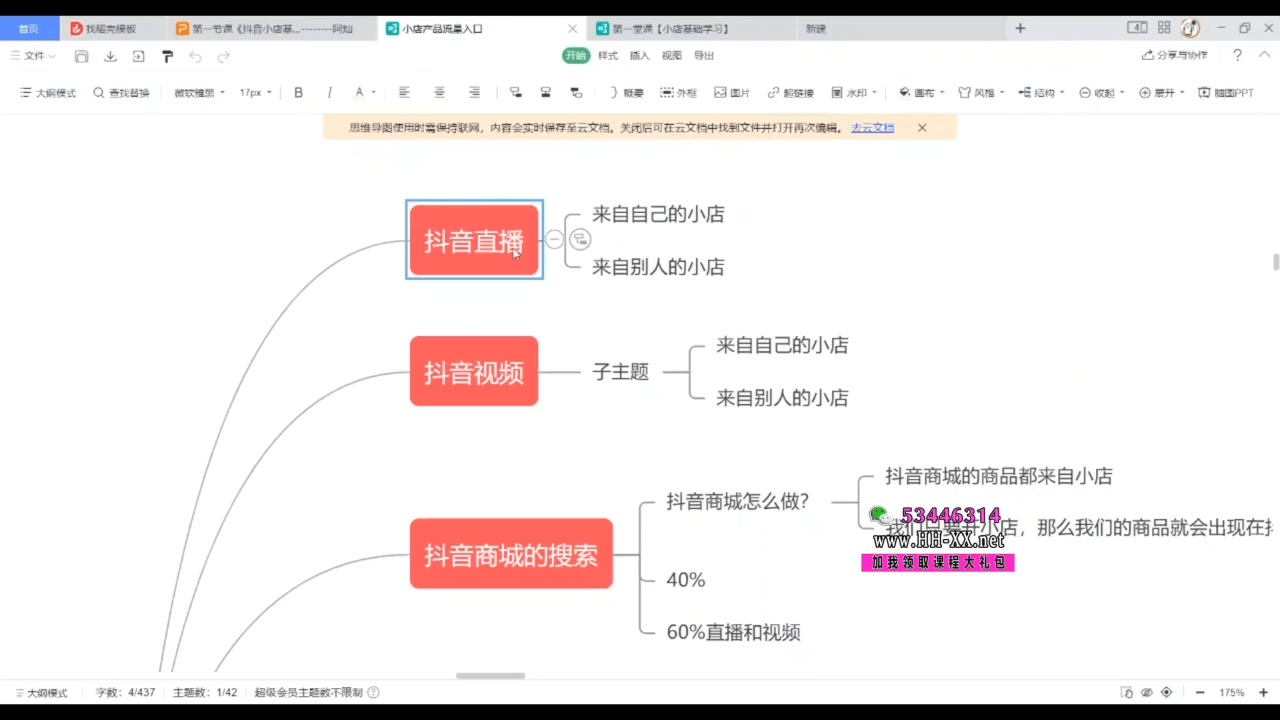Image resolution: width=1280 pixels, height=720 pixels.
Task: Zoom out with the minus button
Action: pyautogui.click(x=1199, y=692)
